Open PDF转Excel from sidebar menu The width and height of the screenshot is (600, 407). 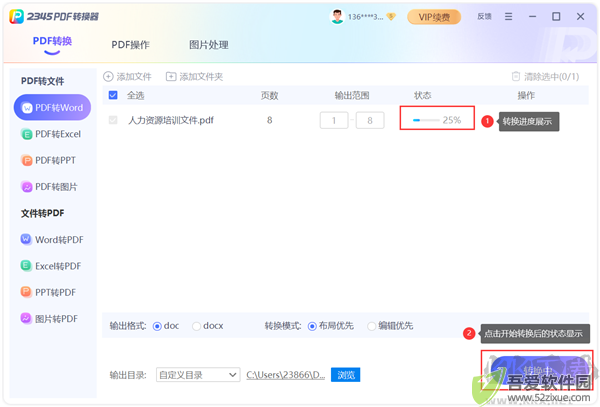click(52, 134)
